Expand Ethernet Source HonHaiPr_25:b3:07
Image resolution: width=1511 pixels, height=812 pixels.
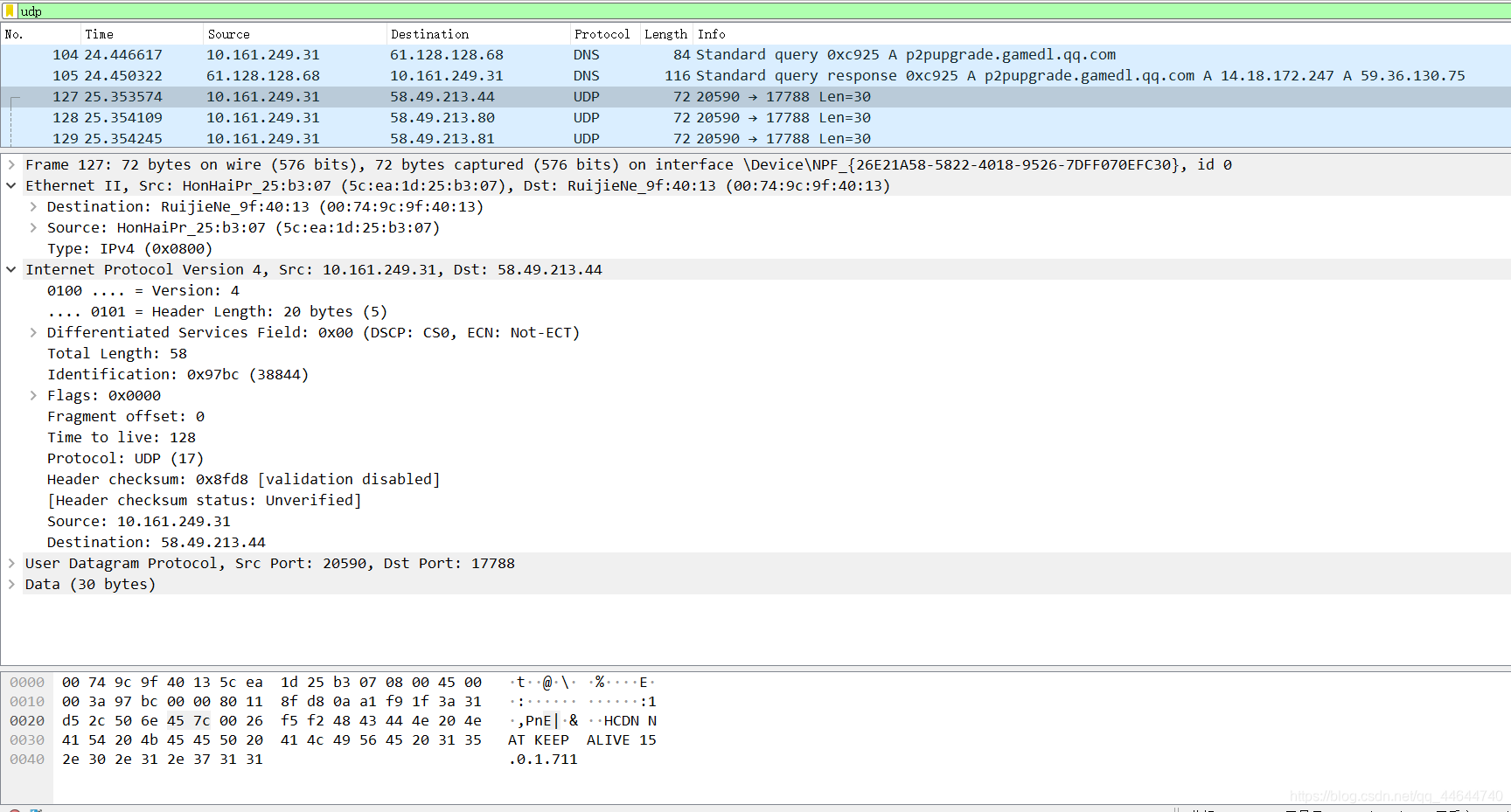pos(33,227)
